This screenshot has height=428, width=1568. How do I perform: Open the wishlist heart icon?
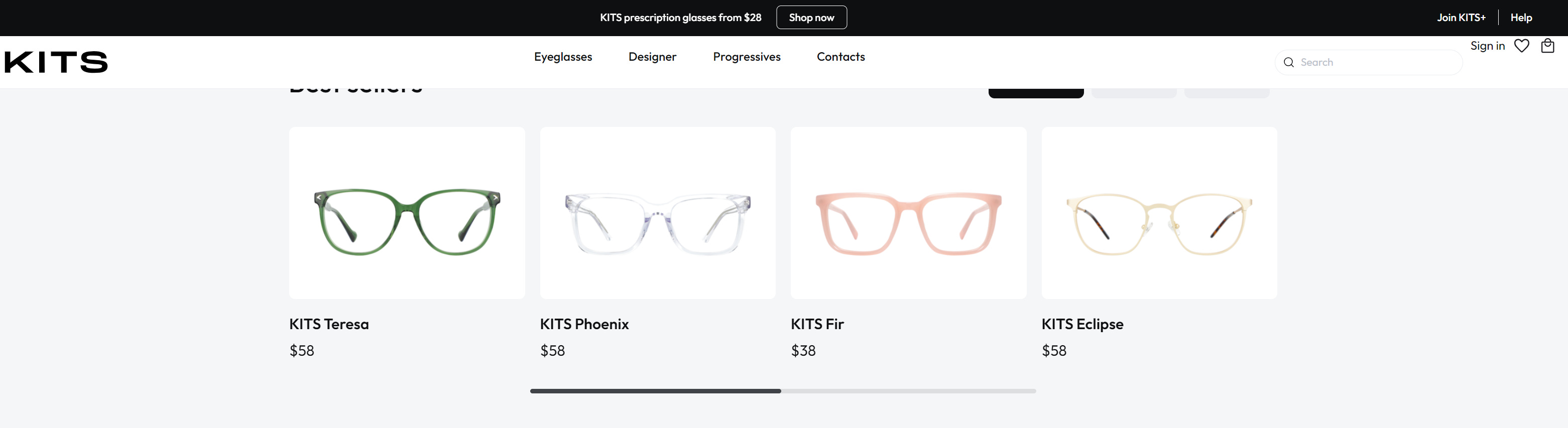point(1521,46)
